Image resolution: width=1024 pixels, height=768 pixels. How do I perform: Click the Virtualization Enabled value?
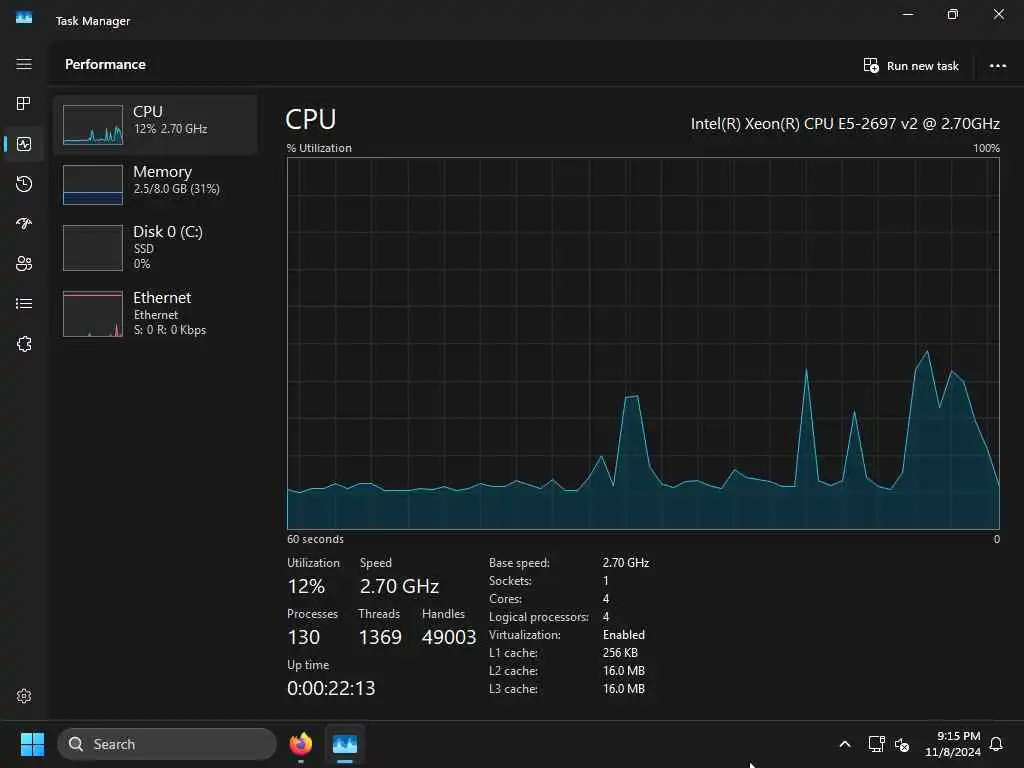click(624, 635)
